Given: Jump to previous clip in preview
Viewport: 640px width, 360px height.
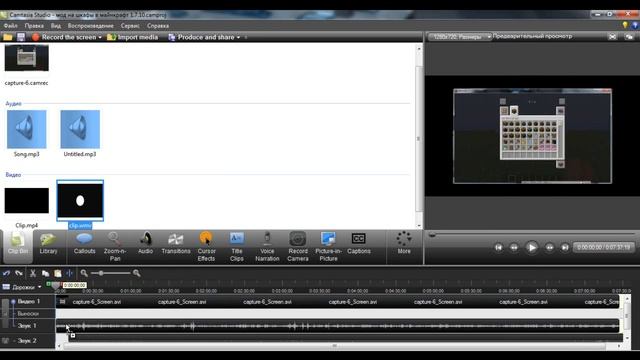Looking at the screenshot, I should (x=498, y=247).
